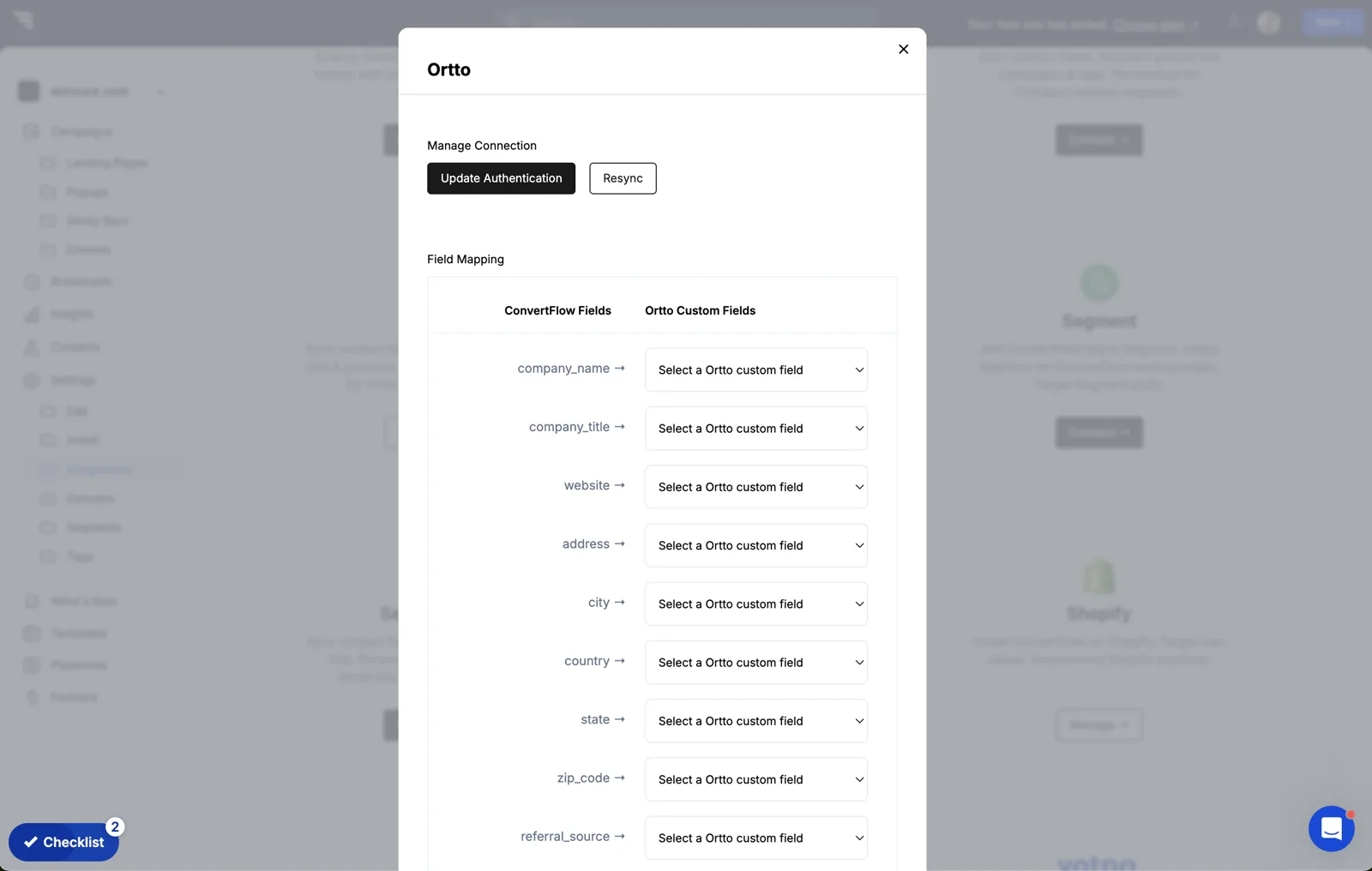Click the ConvertFlow Fields column header
This screenshot has height=871, width=1372.
coord(557,310)
